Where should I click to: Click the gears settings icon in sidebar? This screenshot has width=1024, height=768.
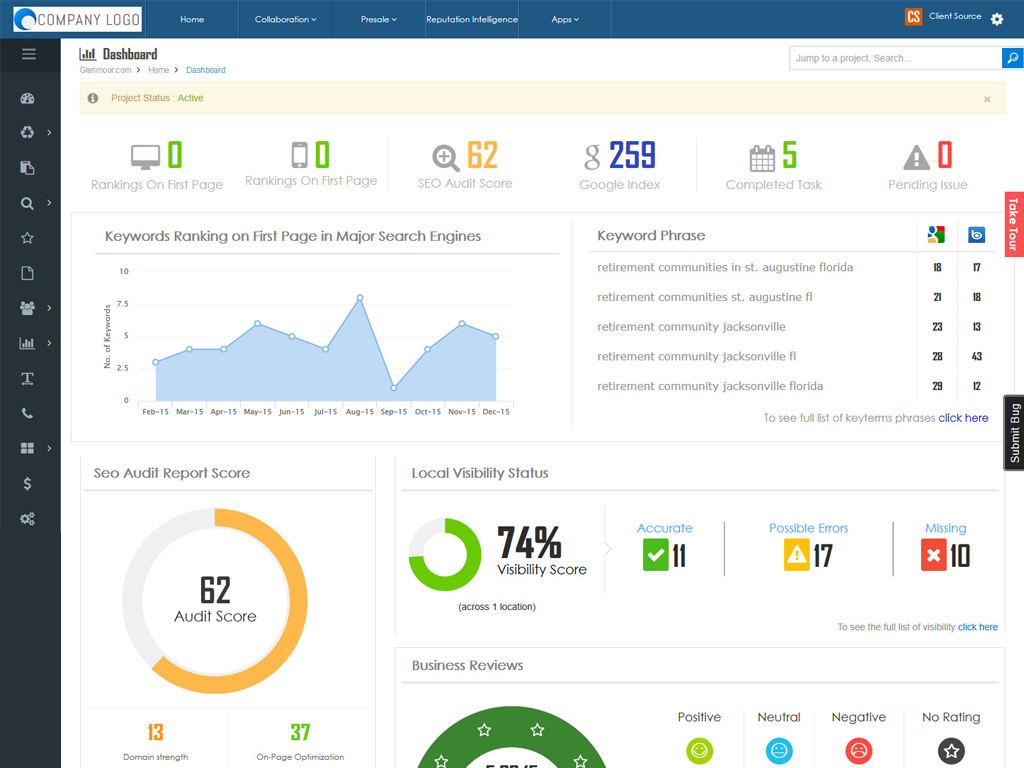coord(27,519)
